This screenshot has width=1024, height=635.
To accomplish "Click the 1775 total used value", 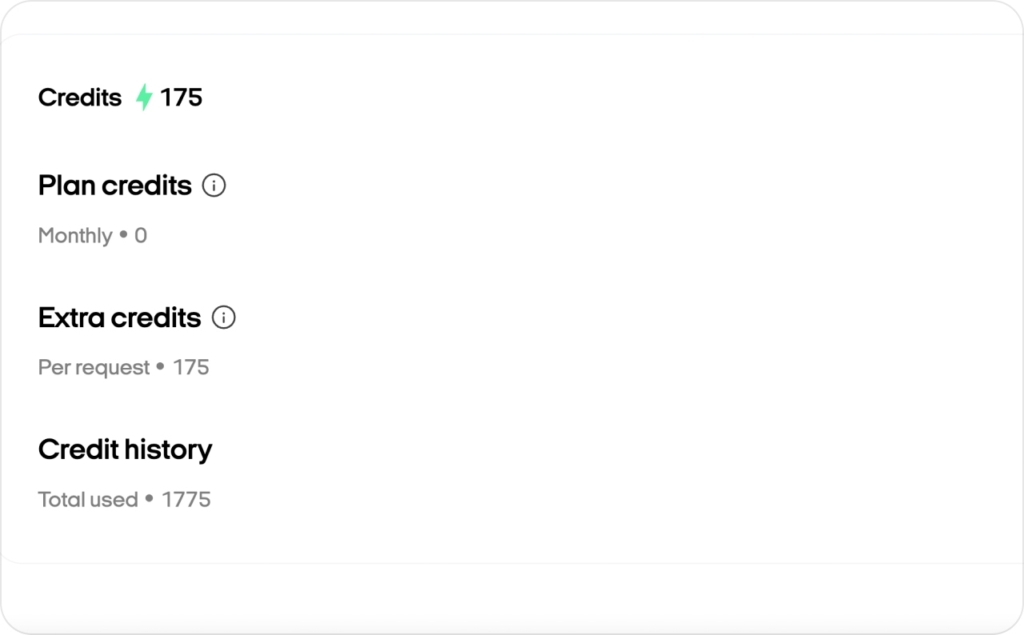I will [186, 500].
